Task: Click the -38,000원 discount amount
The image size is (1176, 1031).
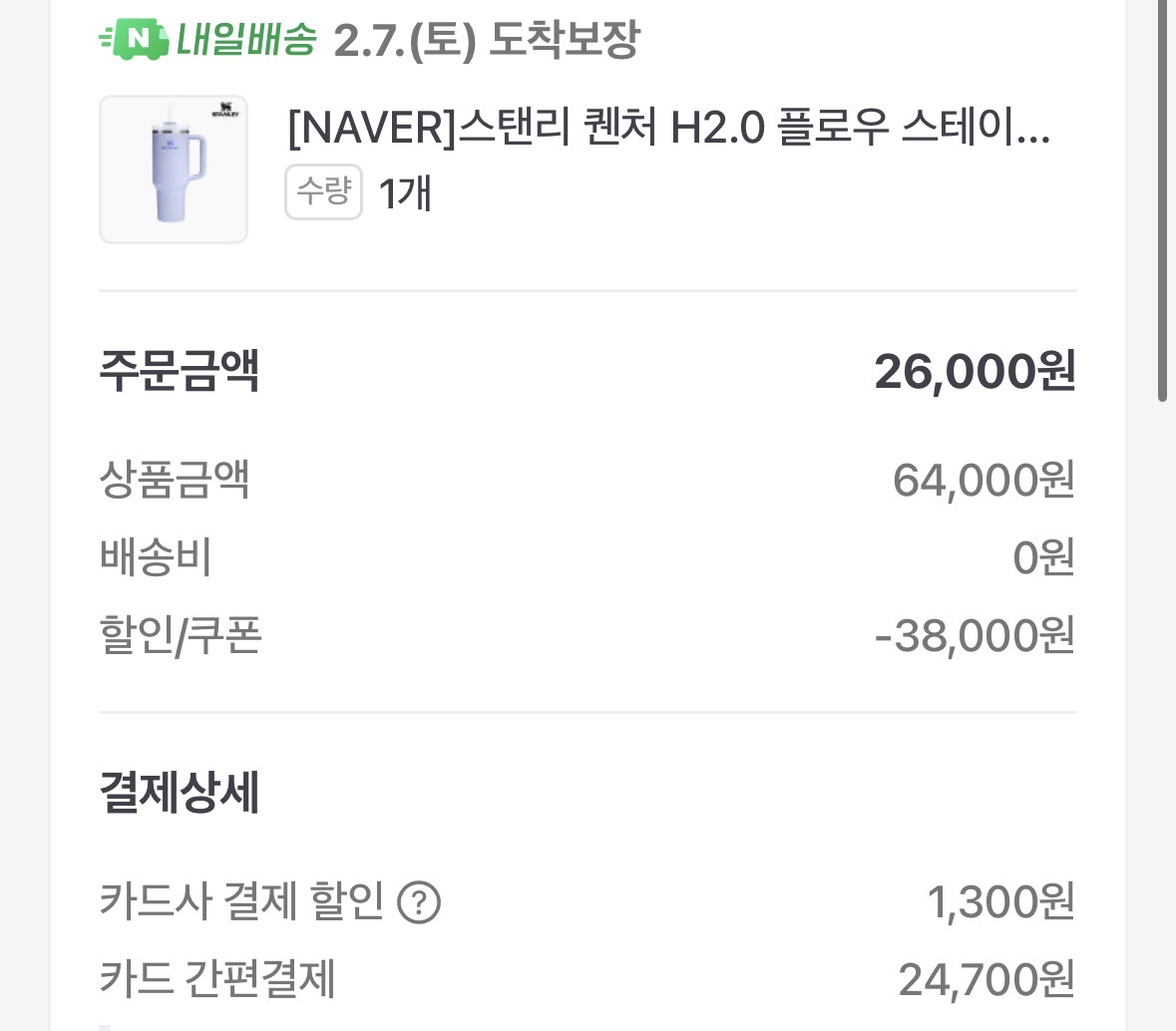Action: pyautogui.click(x=975, y=635)
